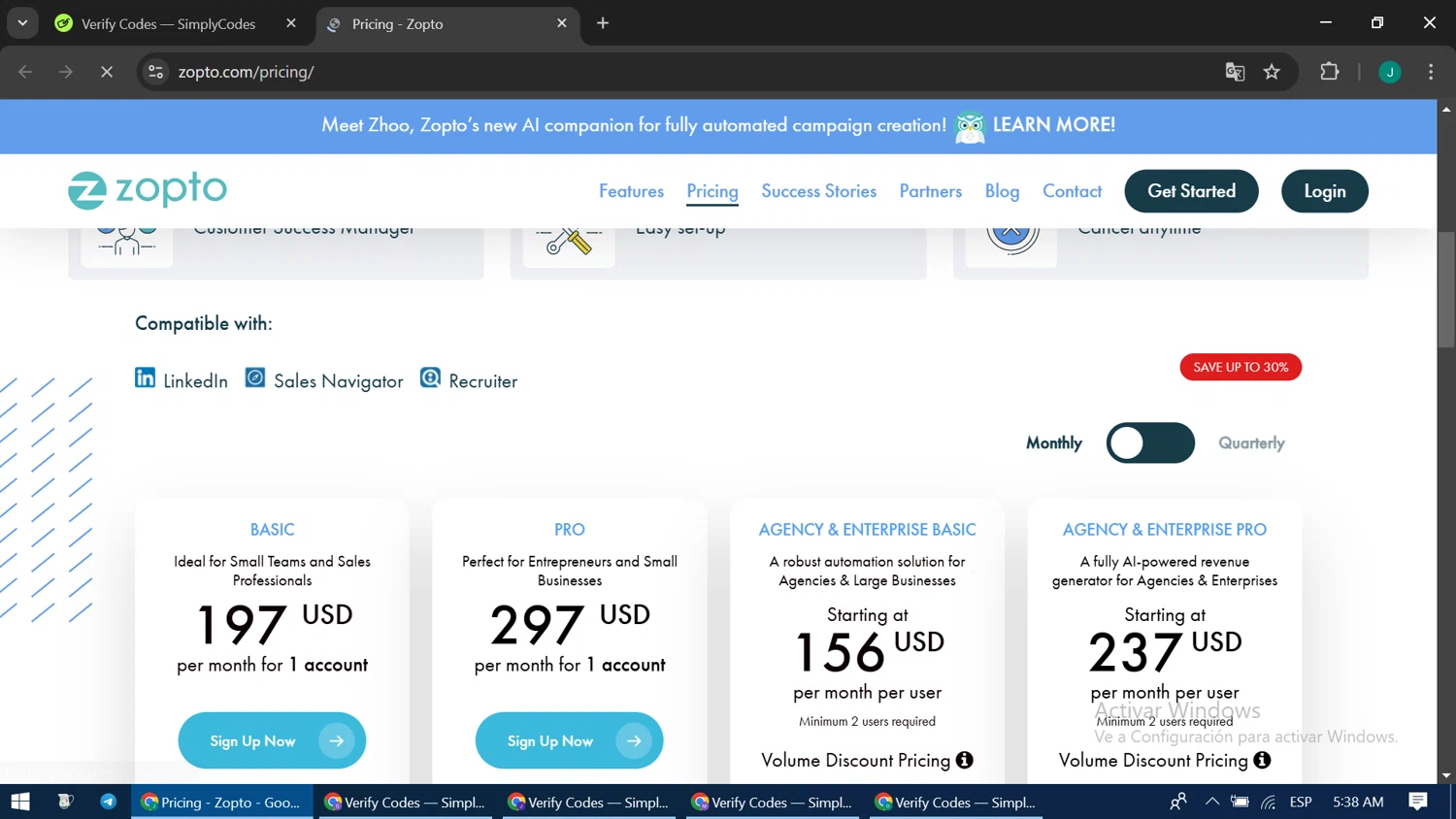This screenshot has width=1456, height=819.
Task: Select the Quarterly billing label
Action: (x=1251, y=442)
